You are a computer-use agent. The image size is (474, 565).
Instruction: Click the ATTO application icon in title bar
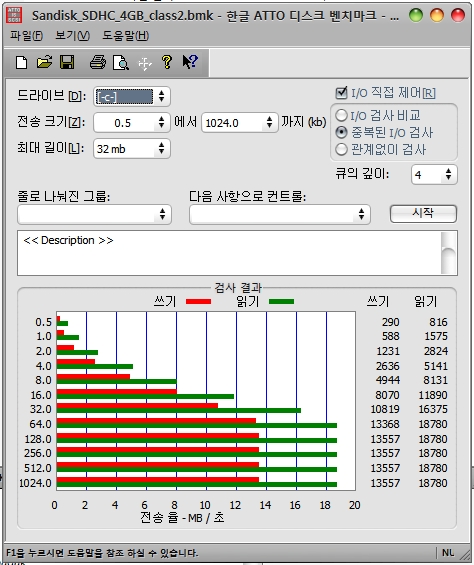click(x=14, y=15)
